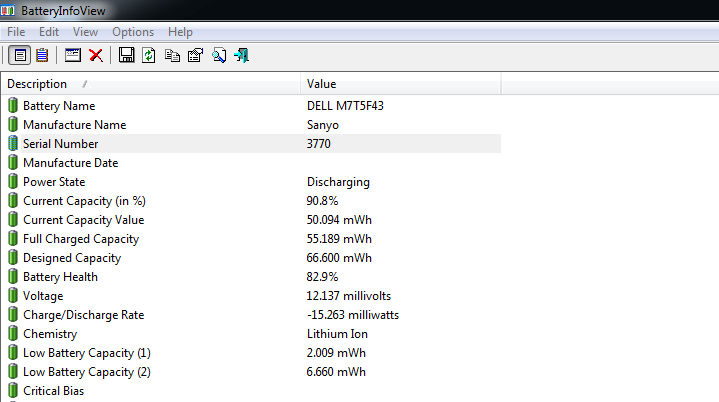This screenshot has height=402, width=719.
Task: Open the HTML report window icon
Action: coord(72,55)
